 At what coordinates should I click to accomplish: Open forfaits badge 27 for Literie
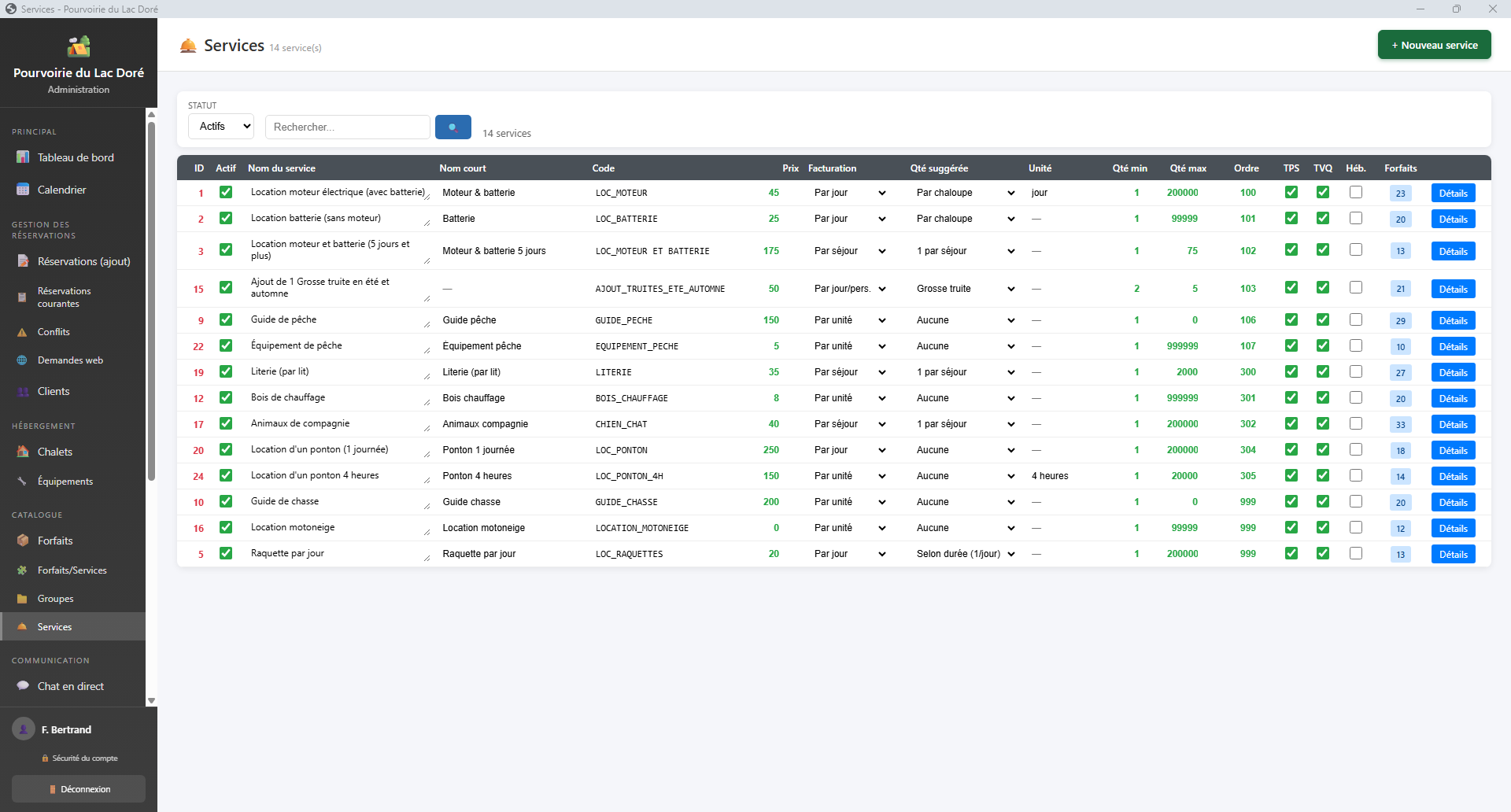(1400, 373)
